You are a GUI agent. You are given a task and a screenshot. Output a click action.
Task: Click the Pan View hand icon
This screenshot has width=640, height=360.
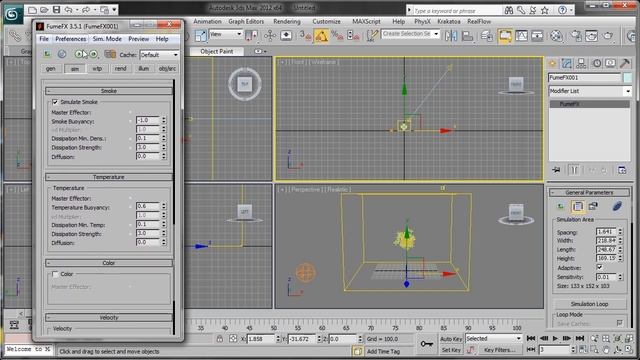coord(606,350)
